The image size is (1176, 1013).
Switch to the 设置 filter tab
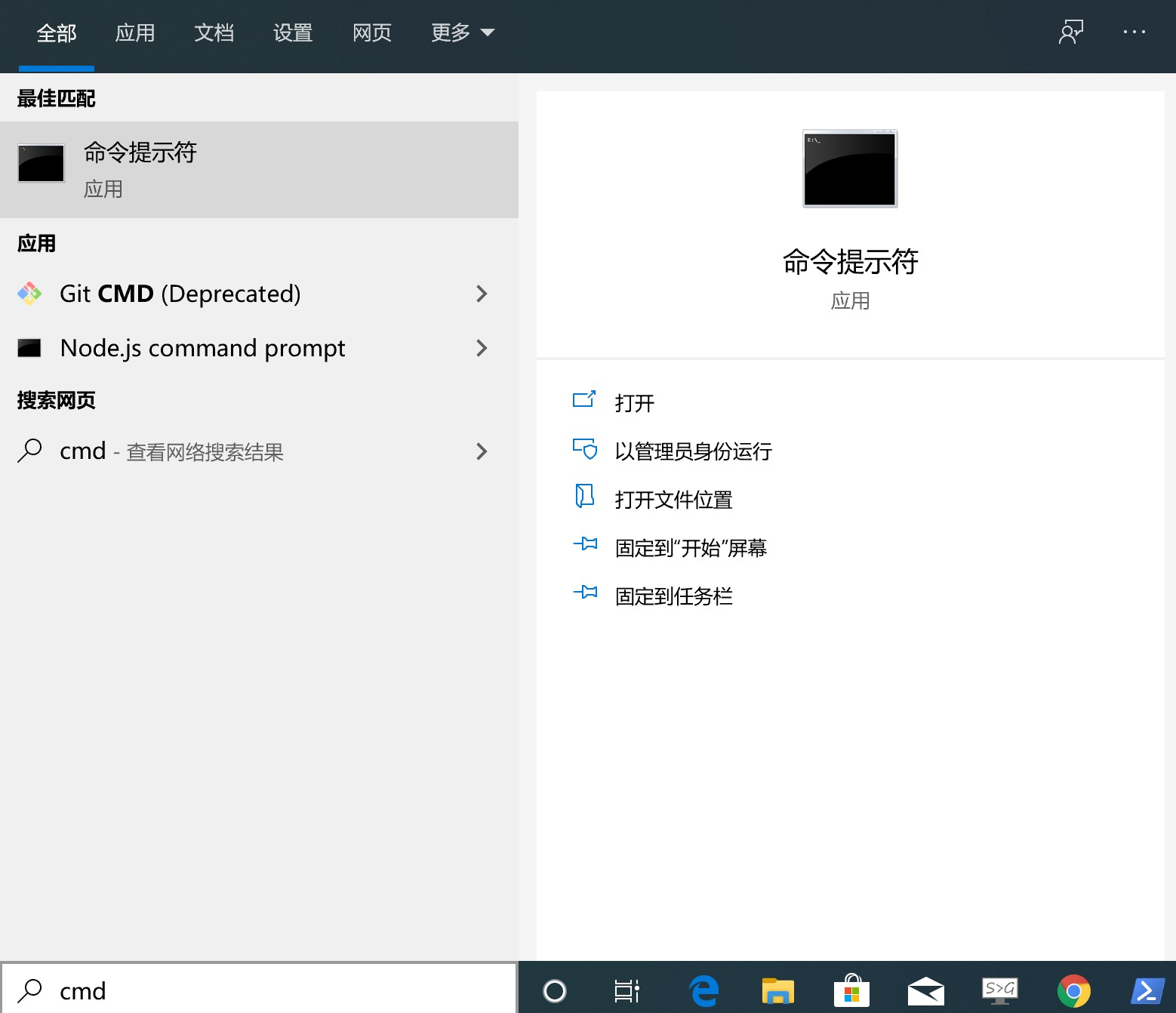click(x=292, y=32)
